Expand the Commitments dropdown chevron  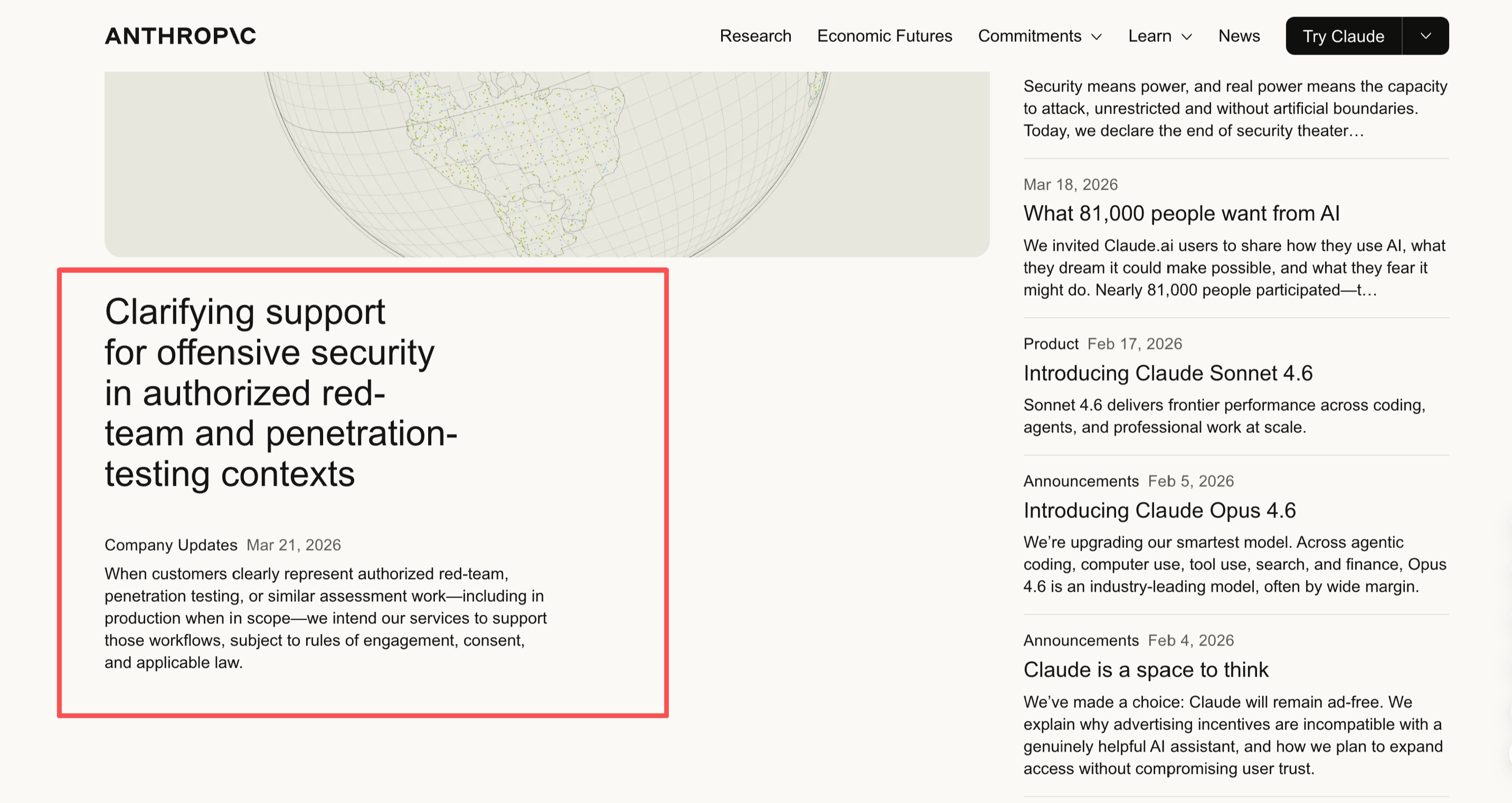click(x=1096, y=37)
